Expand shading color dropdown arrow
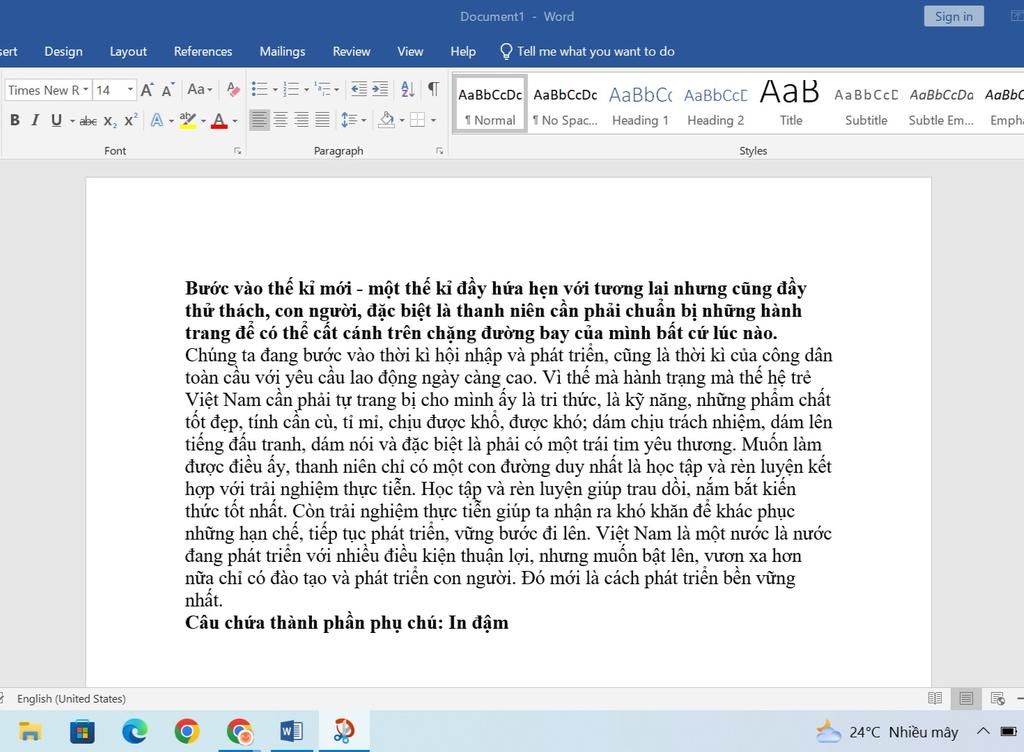Viewport: 1024px width, 752px height. 402,121
